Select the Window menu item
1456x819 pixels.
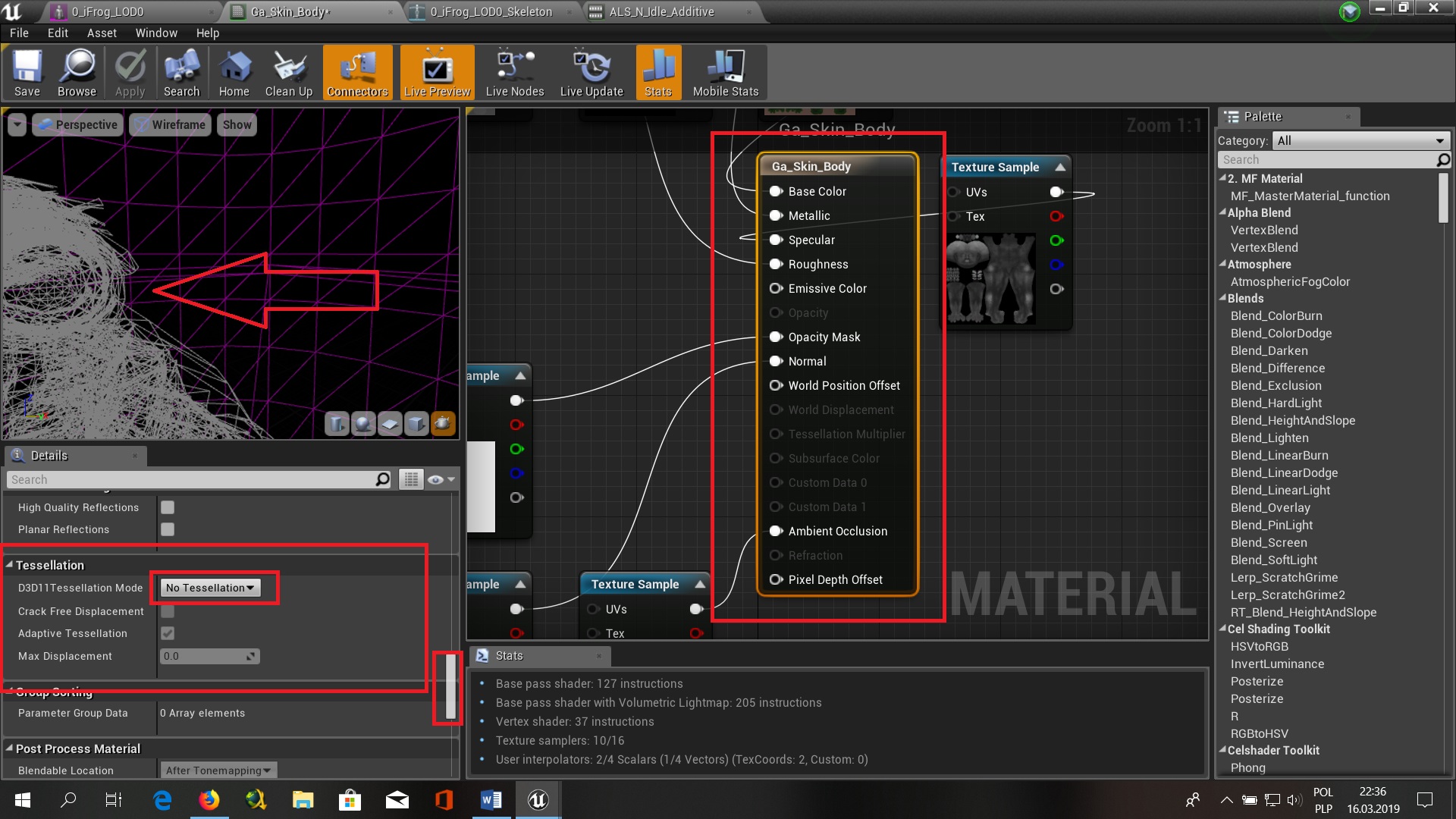click(156, 33)
